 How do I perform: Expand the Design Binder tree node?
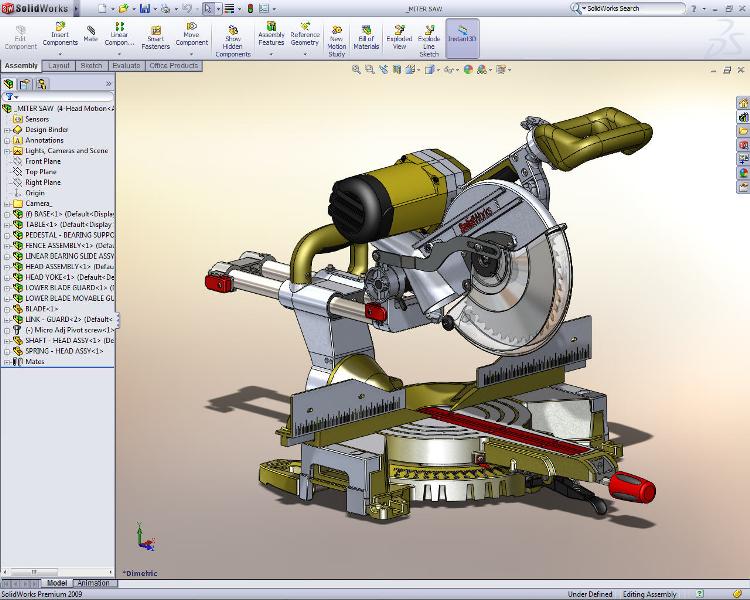[x=7, y=130]
